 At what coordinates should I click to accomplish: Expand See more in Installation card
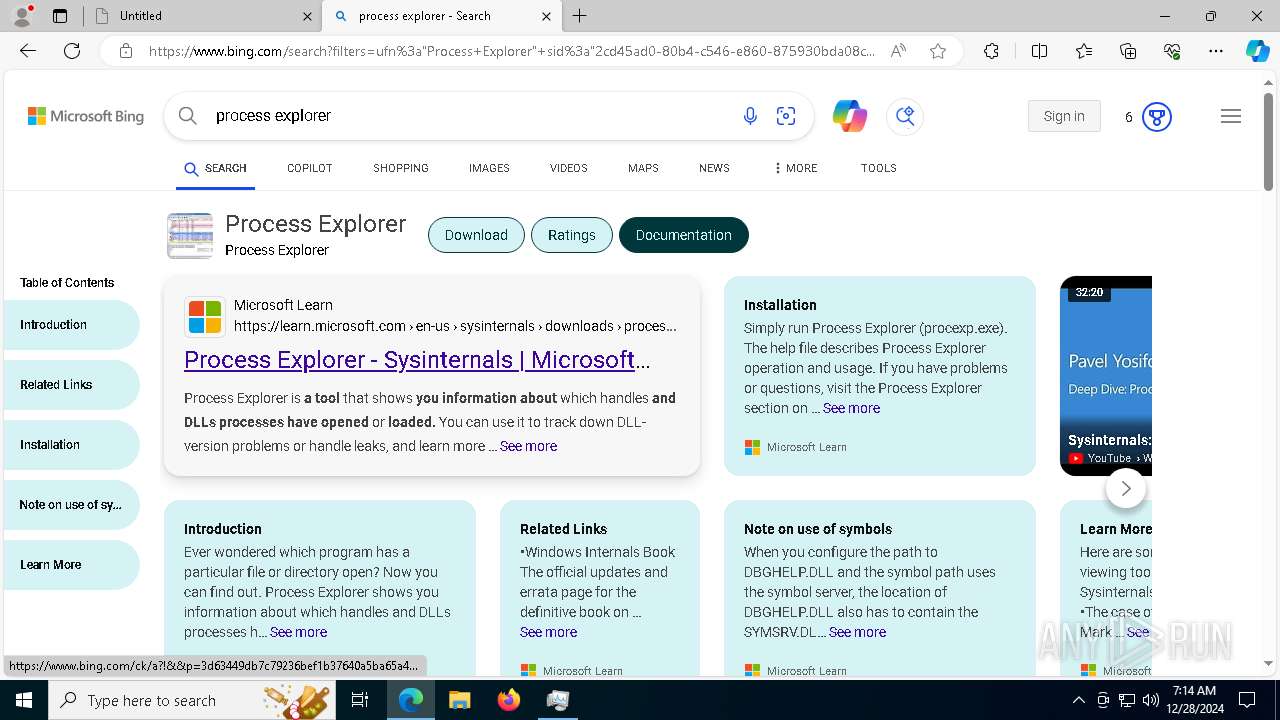coord(851,408)
